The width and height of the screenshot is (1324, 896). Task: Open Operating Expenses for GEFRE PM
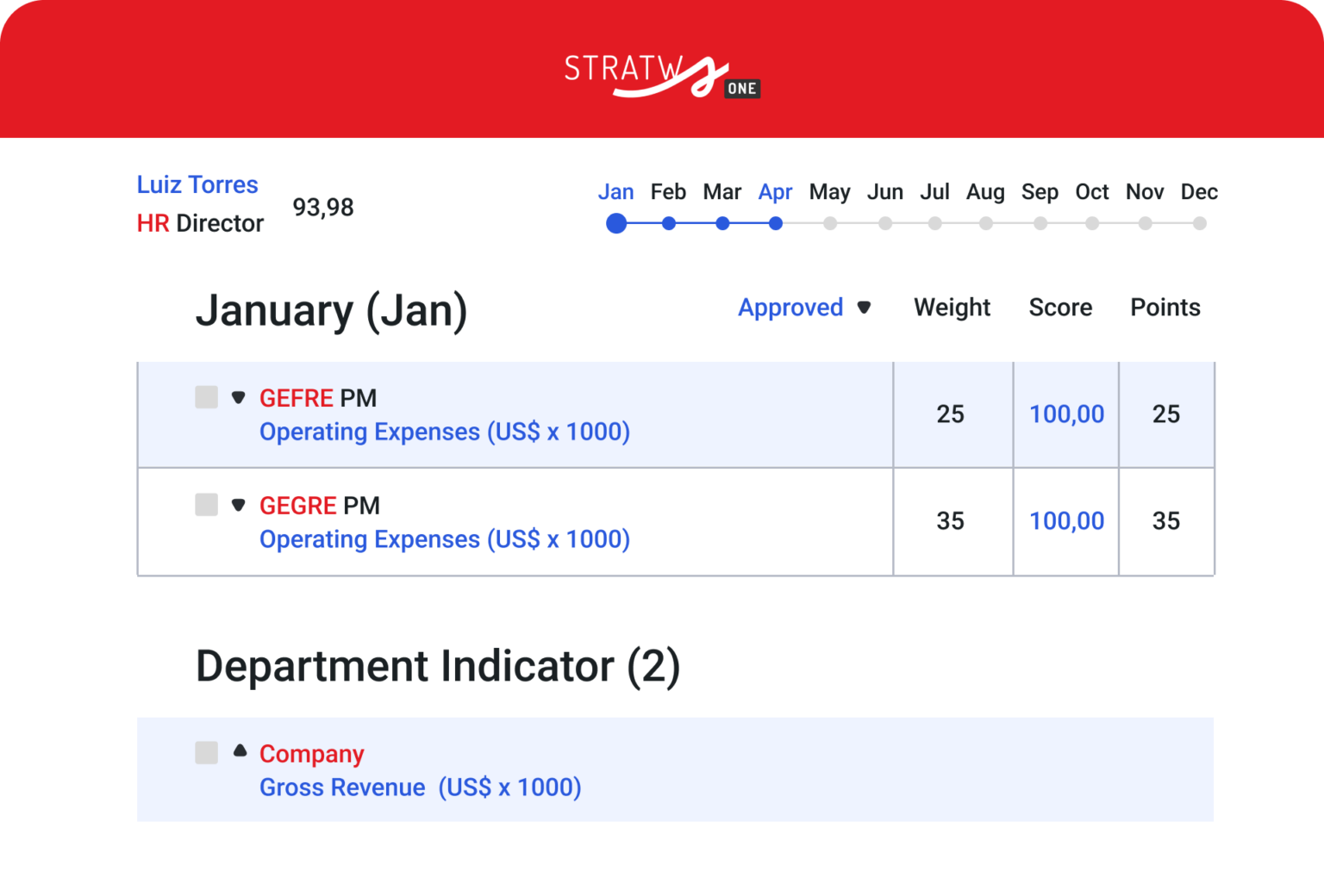click(445, 432)
